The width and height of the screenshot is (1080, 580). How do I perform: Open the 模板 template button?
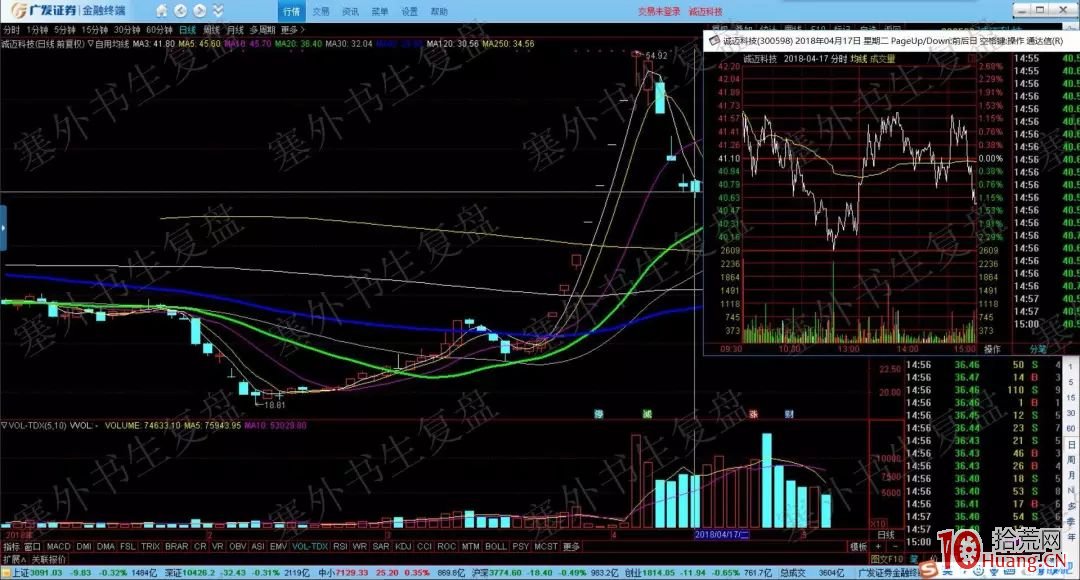coord(858,547)
